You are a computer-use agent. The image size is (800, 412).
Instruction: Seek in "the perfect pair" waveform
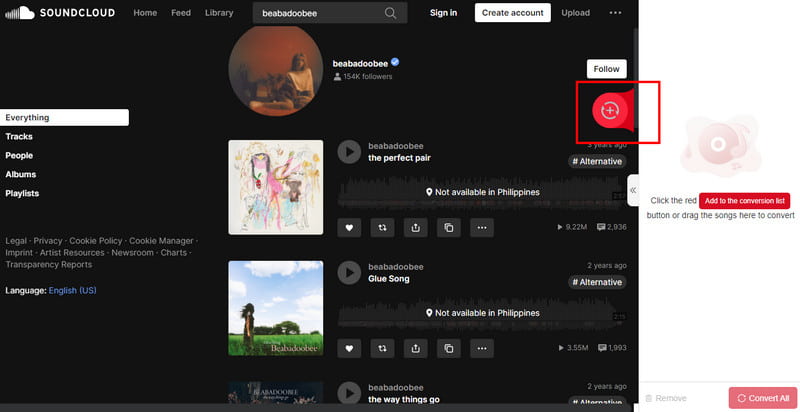pos(482,192)
